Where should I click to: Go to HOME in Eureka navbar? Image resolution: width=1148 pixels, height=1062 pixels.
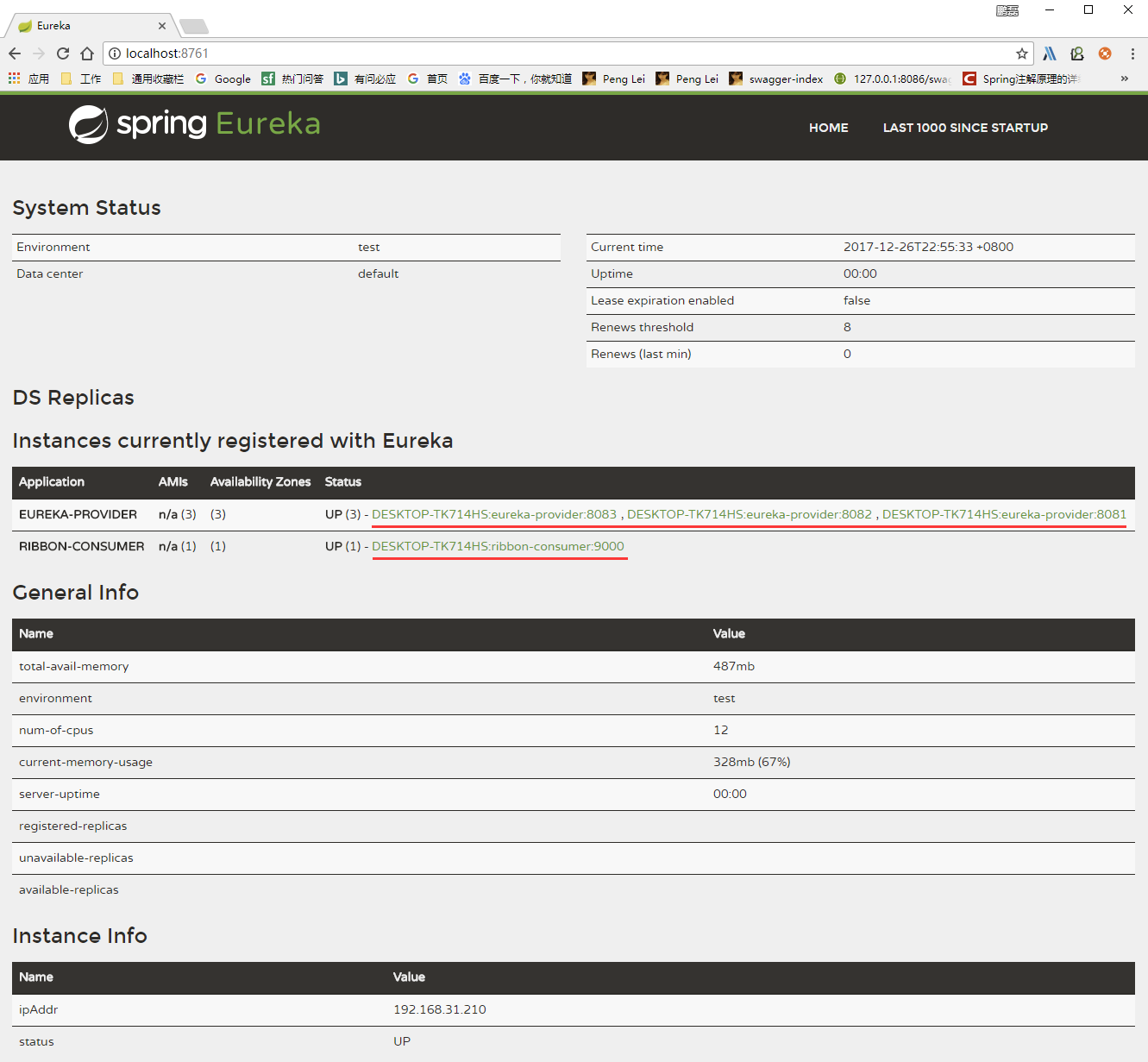point(829,128)
